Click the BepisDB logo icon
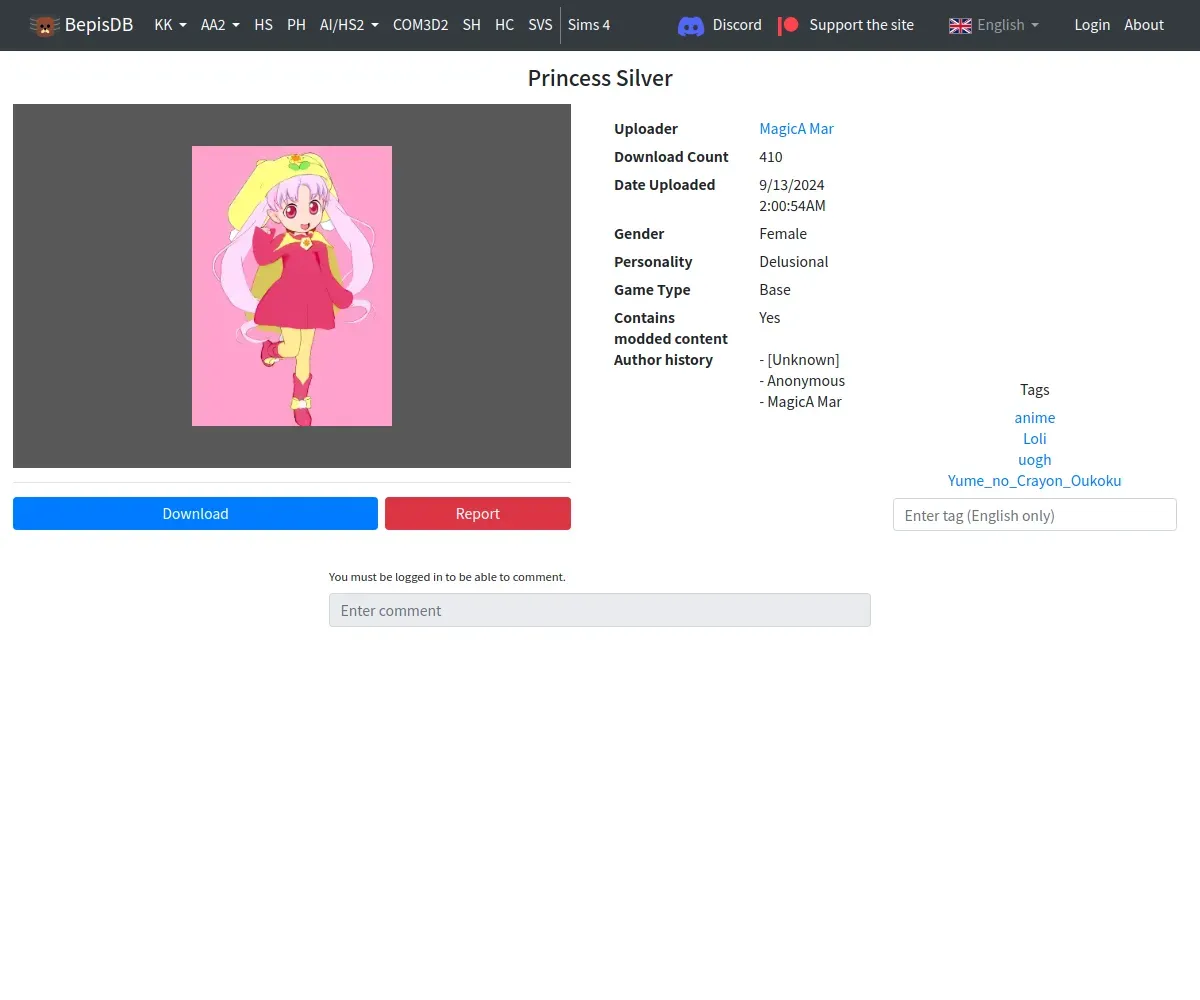This screenshot has height=1000, width=1200. pos(45,25)
